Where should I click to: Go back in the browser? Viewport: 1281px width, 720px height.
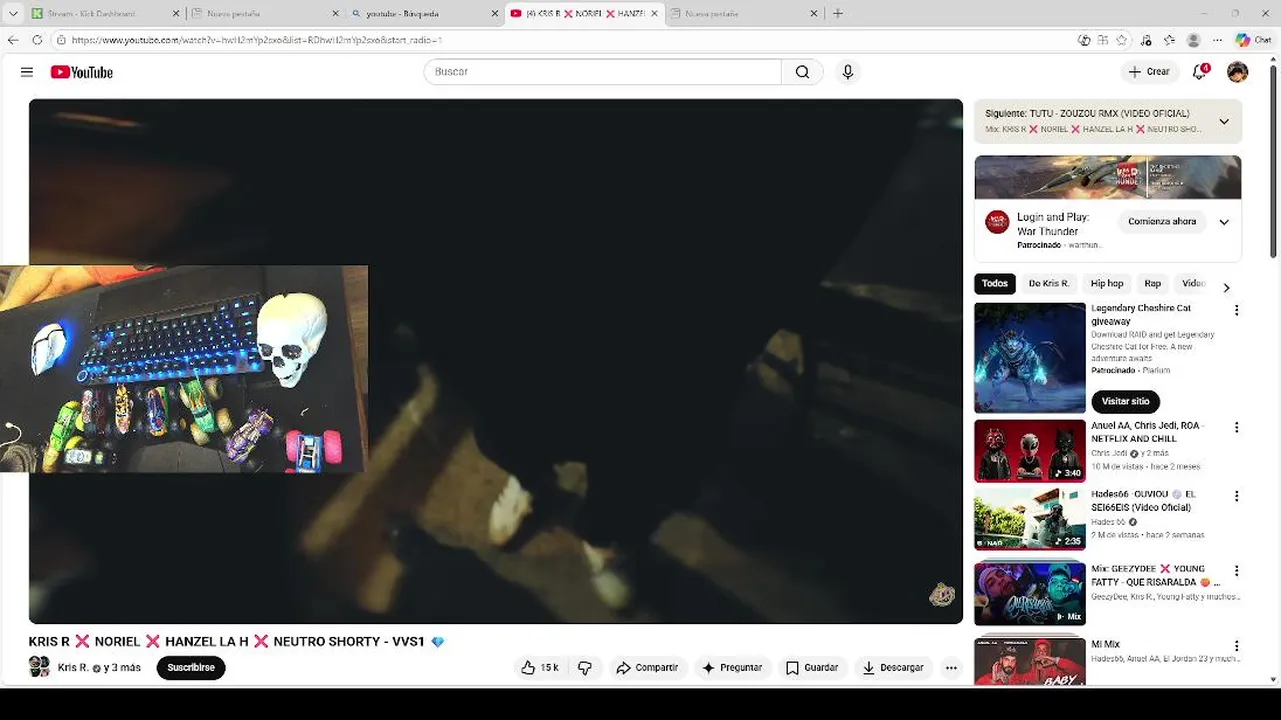tap(13, 40)
